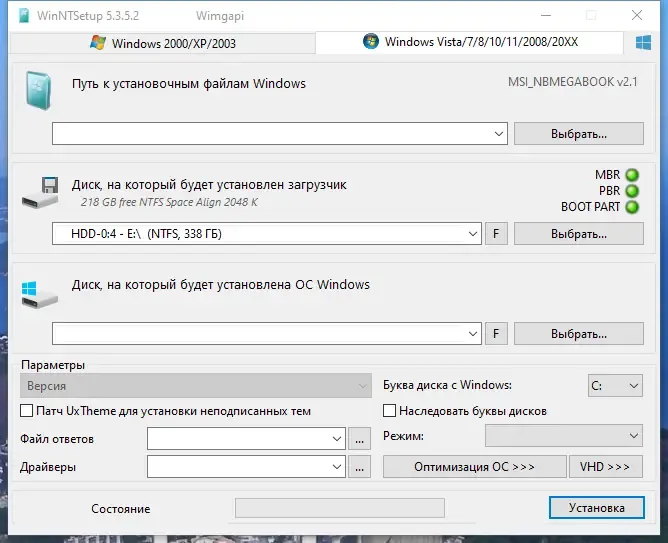This screenshot has width=668, height=543.
Task: Minimize the WinNTSetup window
Action: (546, 15)
